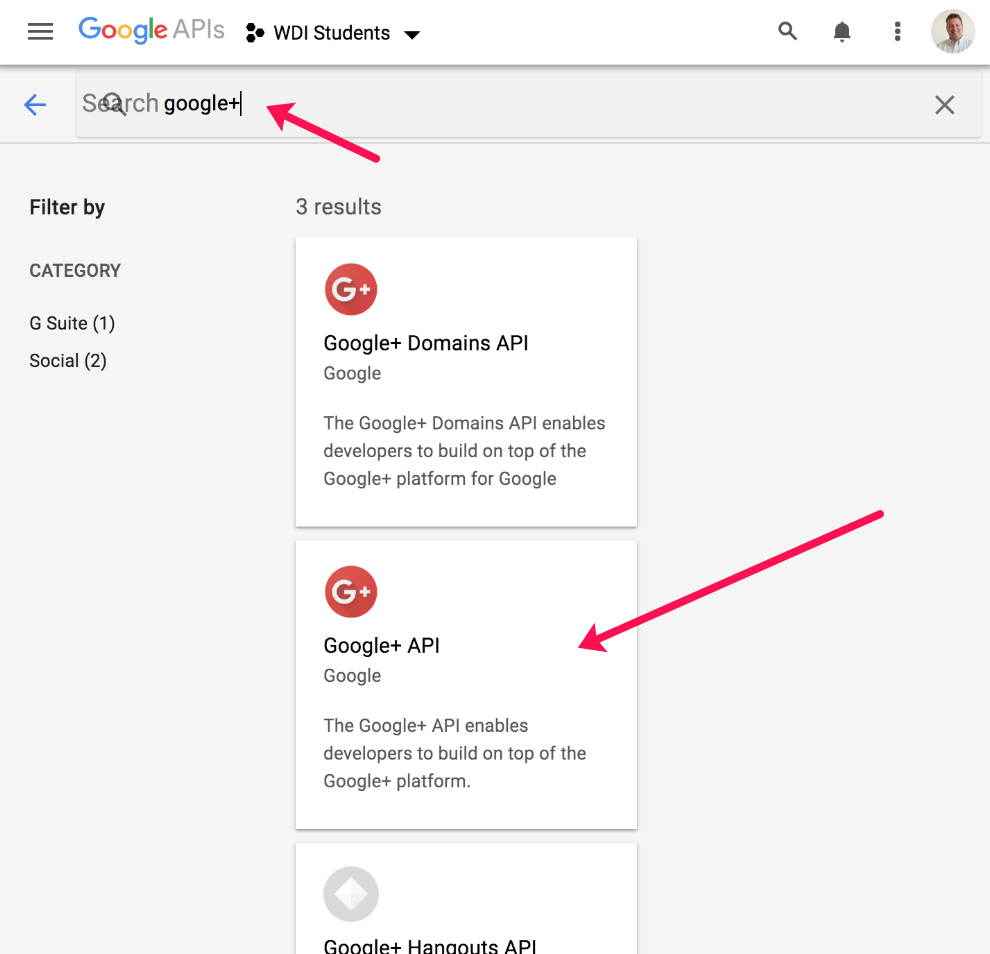Screen dimensions: 990x954
Task: Click the Google APIs logo
Action: pos(151,31)
